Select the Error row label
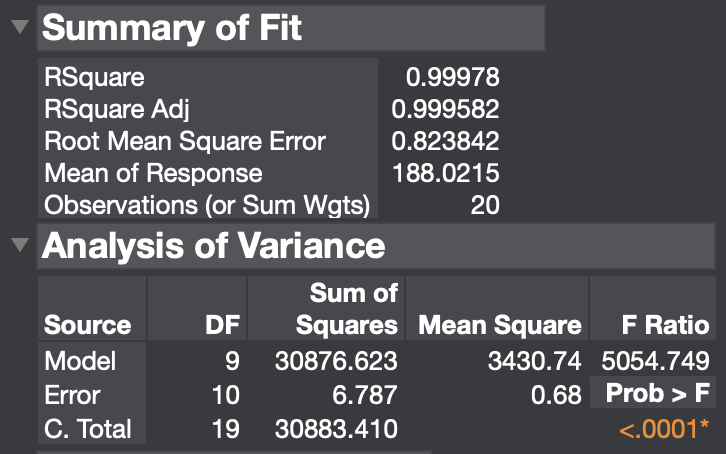726x454 pixels. pos(72,395)
